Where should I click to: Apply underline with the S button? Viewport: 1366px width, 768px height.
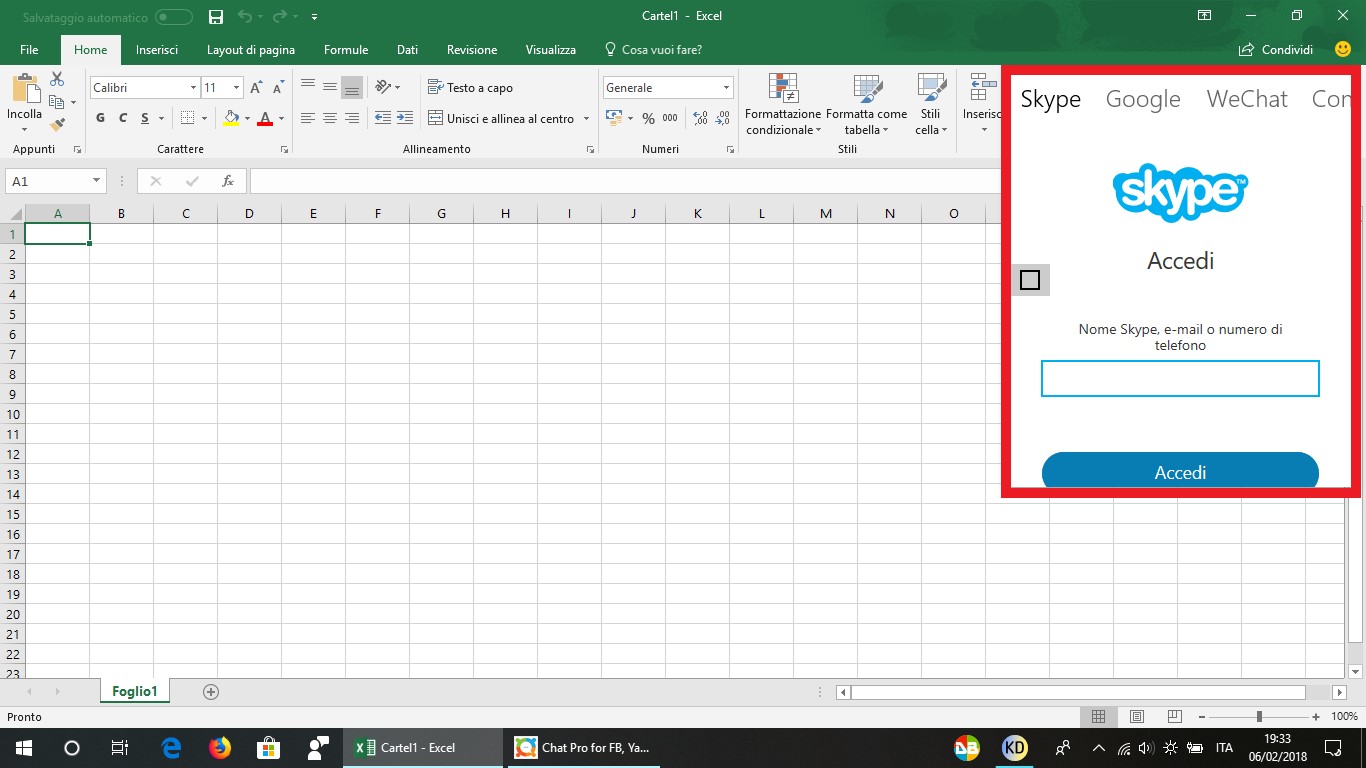pyautogui.click(x=145, y=118)
